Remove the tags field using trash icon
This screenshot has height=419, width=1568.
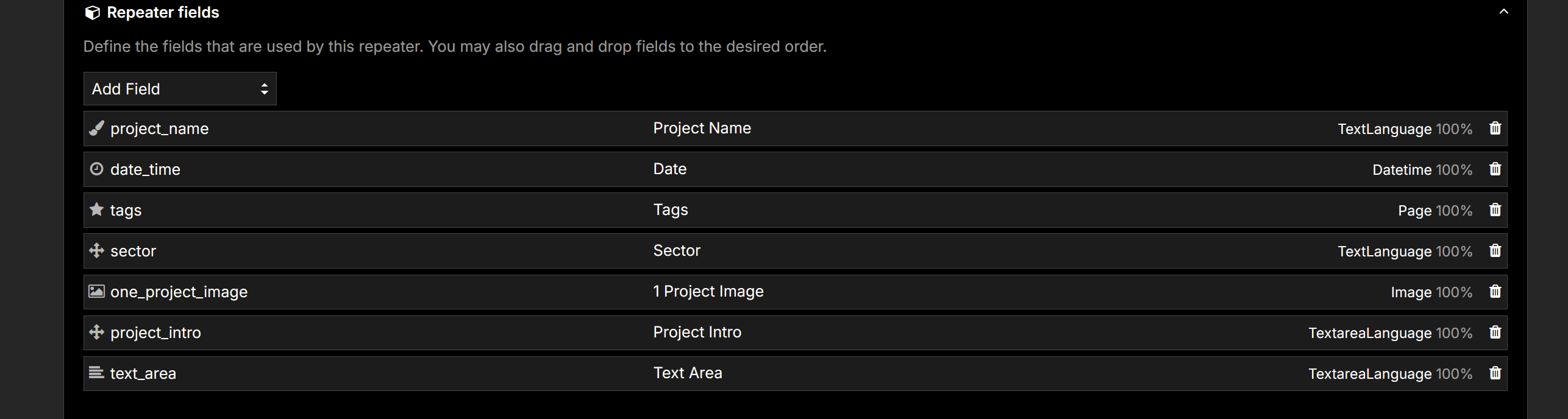[1495, 210]
